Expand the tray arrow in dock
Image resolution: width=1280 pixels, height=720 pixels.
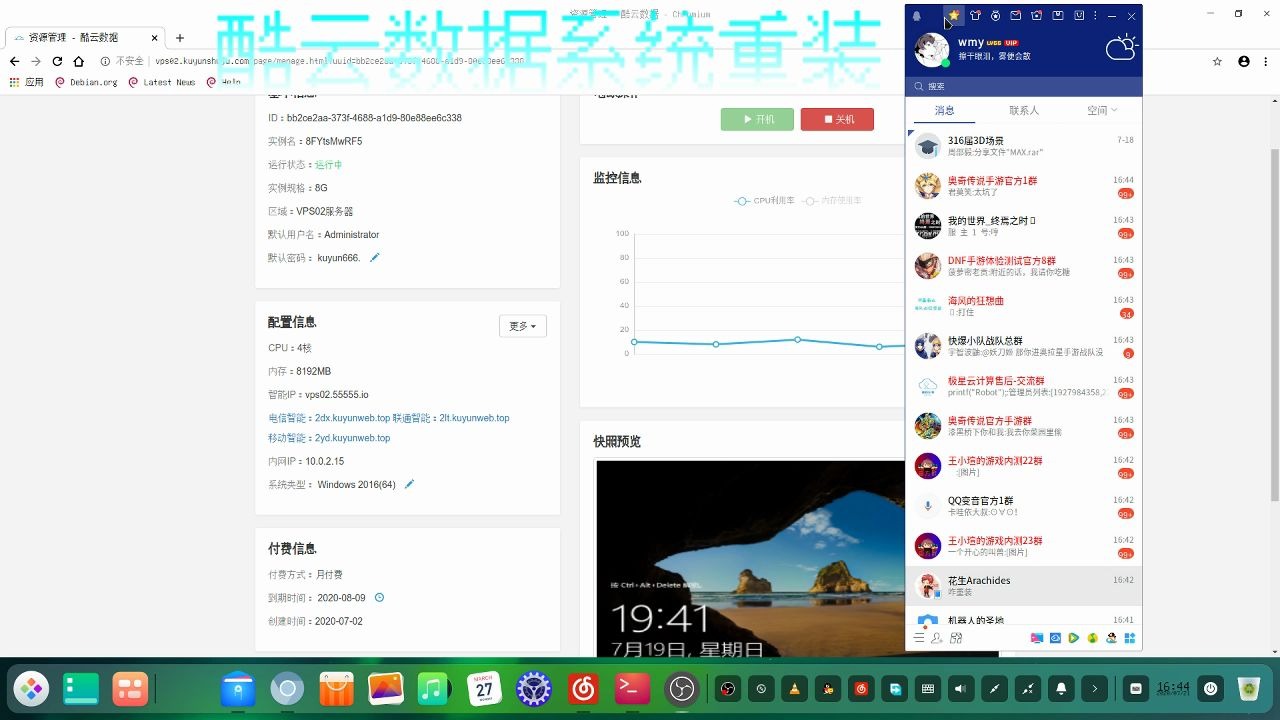[1094, 688]
